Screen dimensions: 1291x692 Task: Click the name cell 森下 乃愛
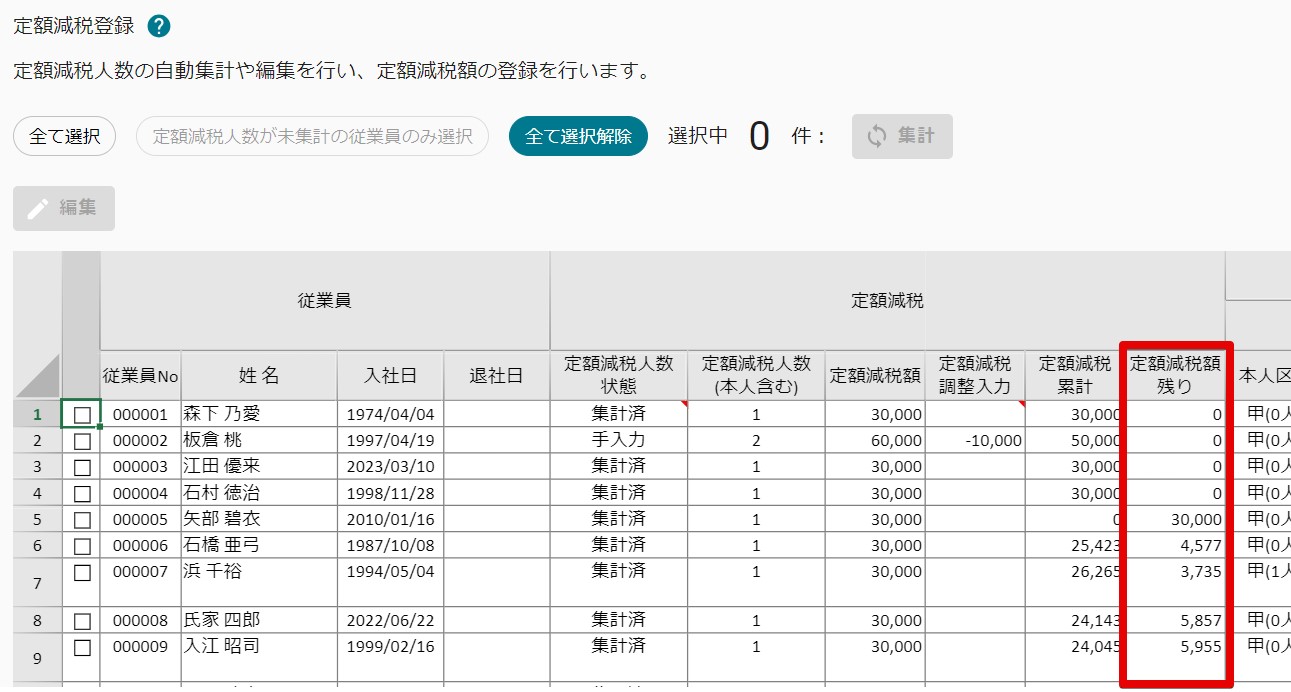click(x=259, y=414)
